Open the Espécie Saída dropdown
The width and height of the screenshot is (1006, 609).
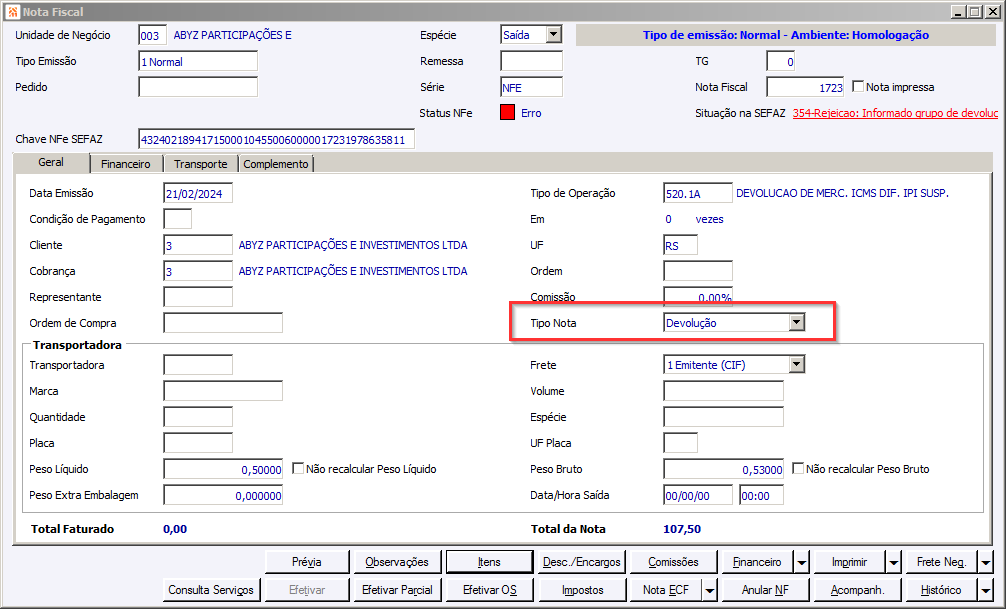554,35
